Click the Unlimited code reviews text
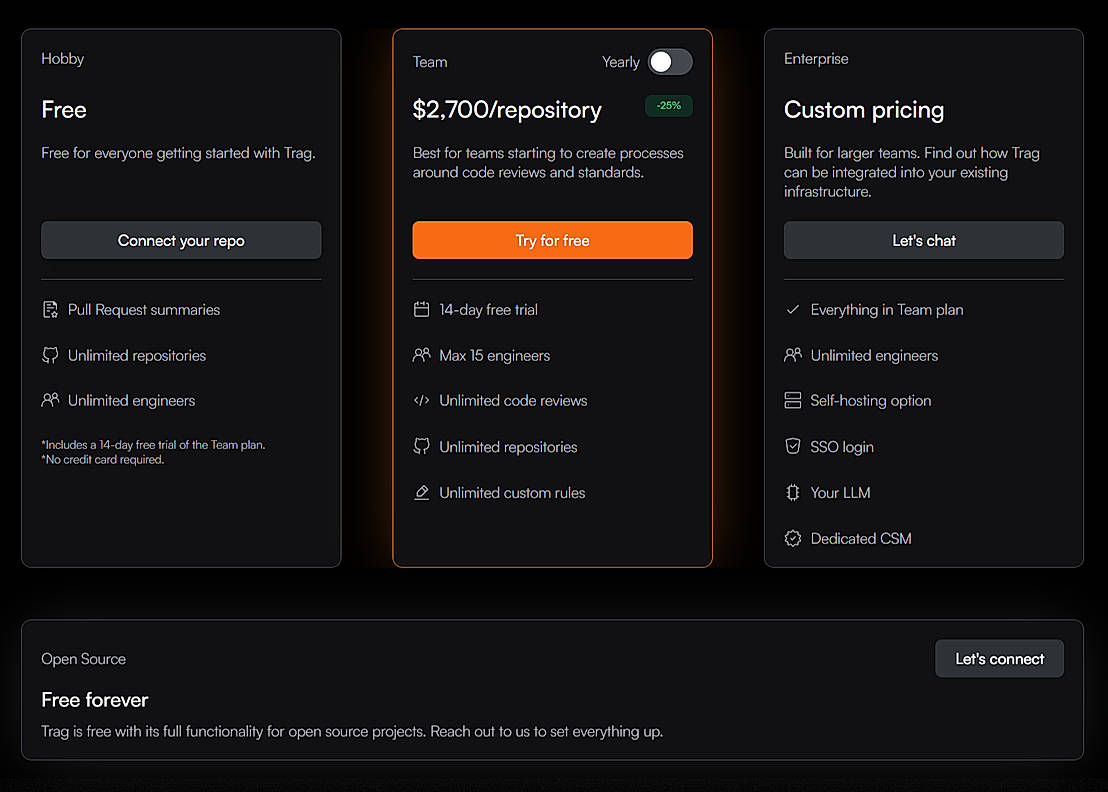 [513, 401]
